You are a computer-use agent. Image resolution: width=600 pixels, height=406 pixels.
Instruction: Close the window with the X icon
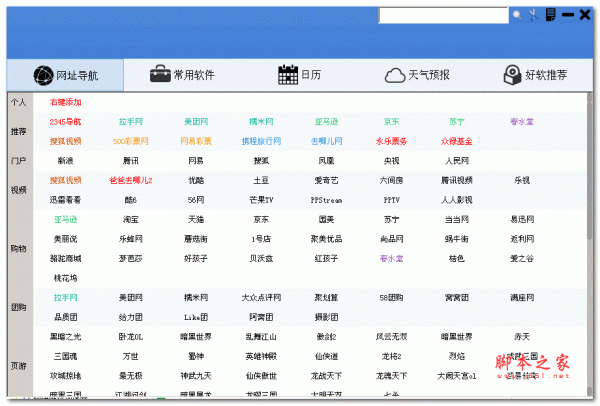(585, 15)
